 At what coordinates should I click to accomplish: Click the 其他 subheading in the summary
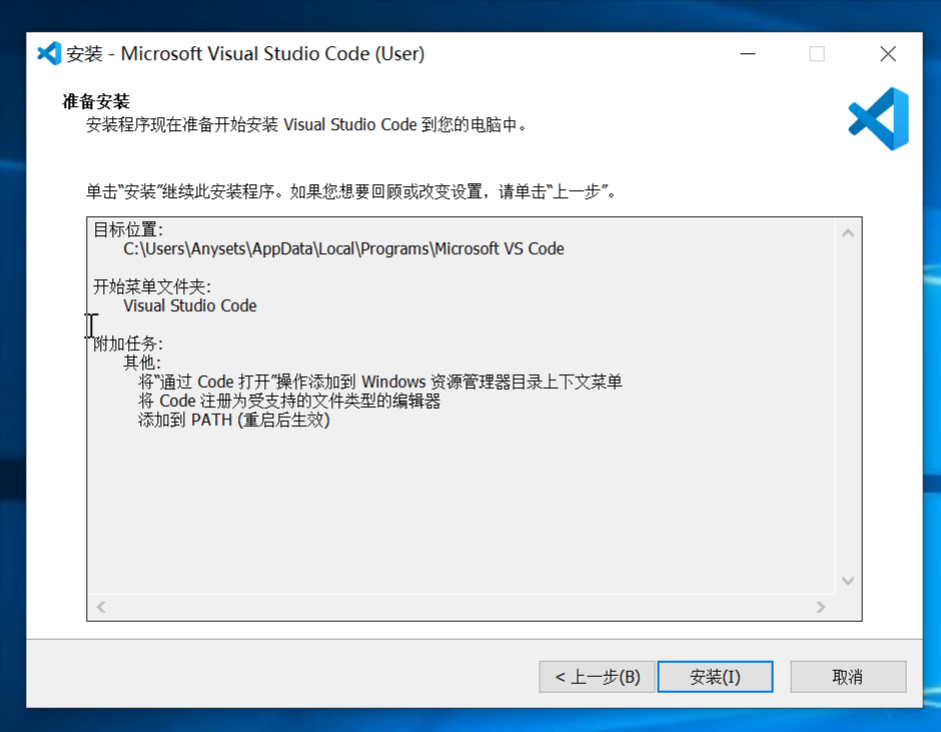142,362
